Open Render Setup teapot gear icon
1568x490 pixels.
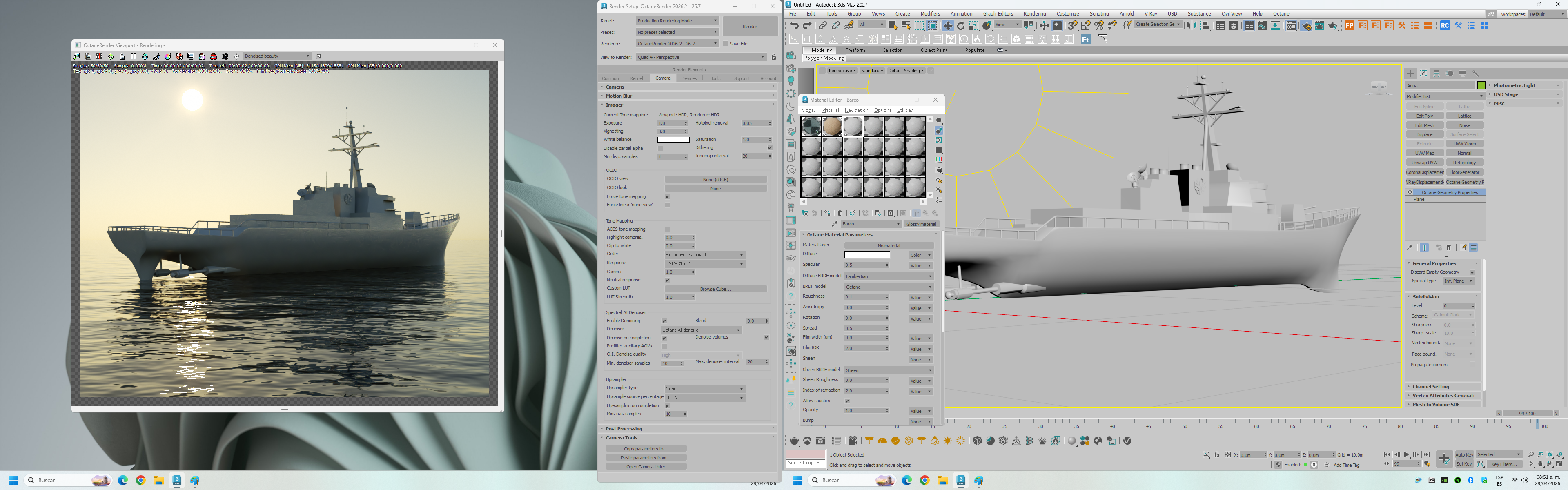tap(1306, 26)
